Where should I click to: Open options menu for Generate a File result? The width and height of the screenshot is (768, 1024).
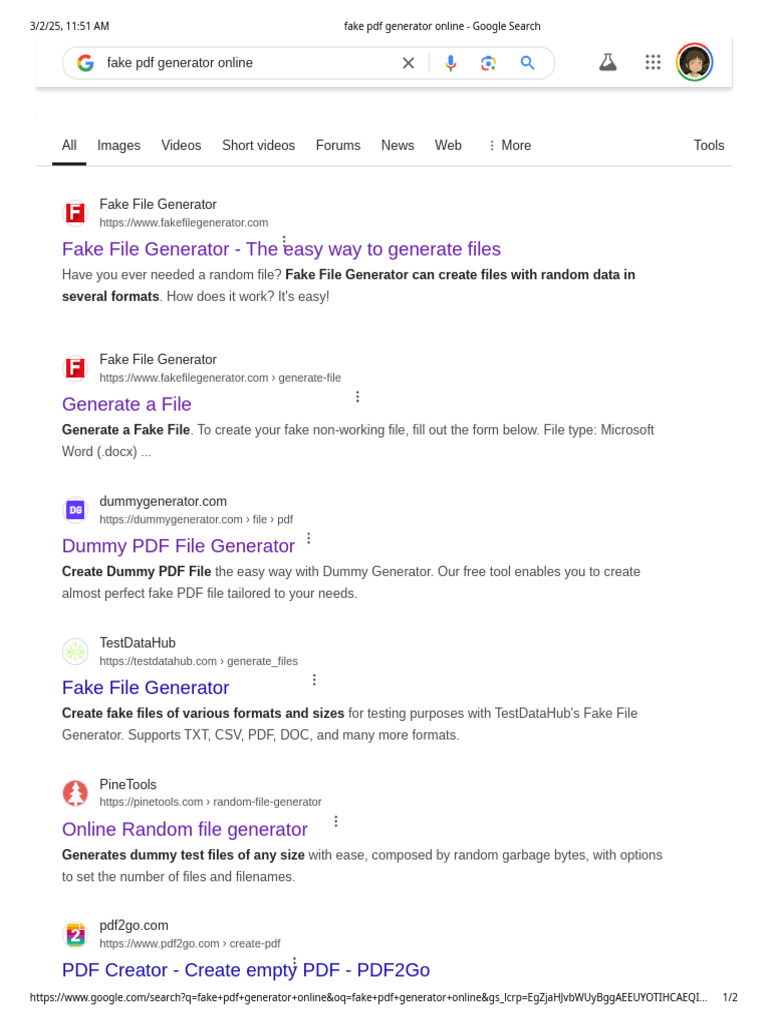click(357, 397)
